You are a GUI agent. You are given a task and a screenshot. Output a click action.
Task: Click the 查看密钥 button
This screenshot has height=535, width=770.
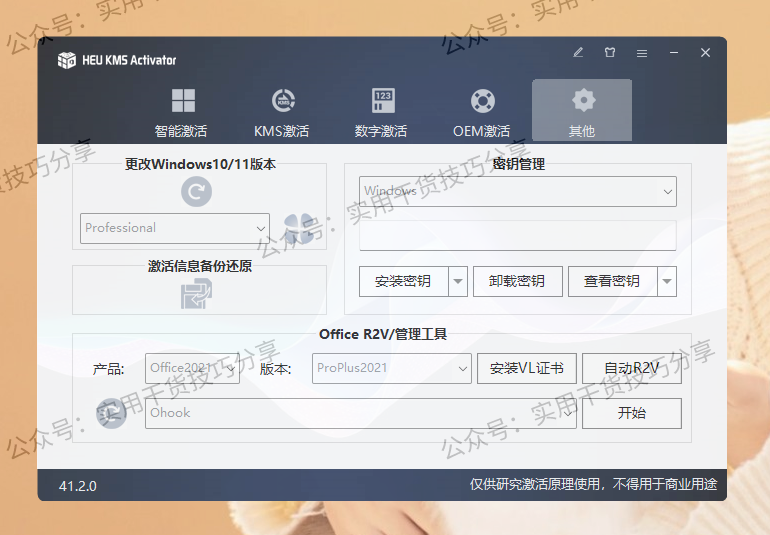coord(612,282)
